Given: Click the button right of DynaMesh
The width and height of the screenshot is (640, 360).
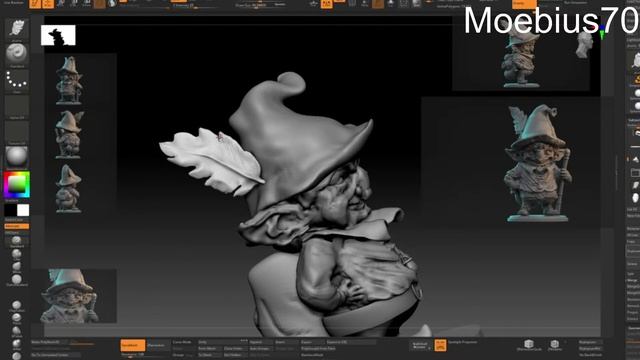Looking at the screenshot, I should click(157, 345).
